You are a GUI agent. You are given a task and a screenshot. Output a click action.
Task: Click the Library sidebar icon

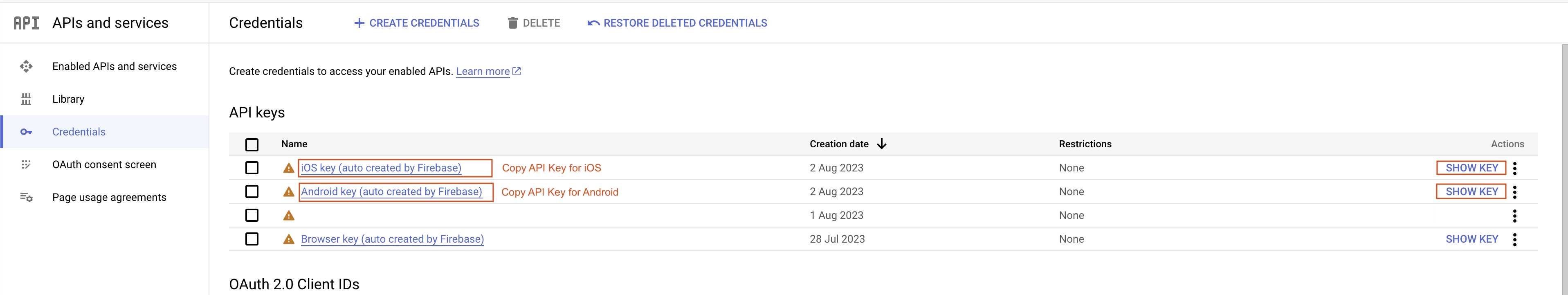[x=26, y=99]
